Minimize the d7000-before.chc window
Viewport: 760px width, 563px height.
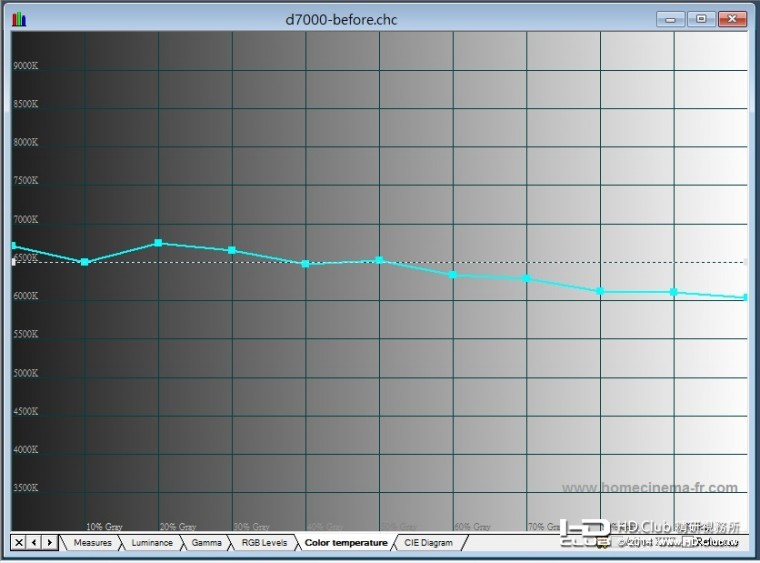pos(670,19)
